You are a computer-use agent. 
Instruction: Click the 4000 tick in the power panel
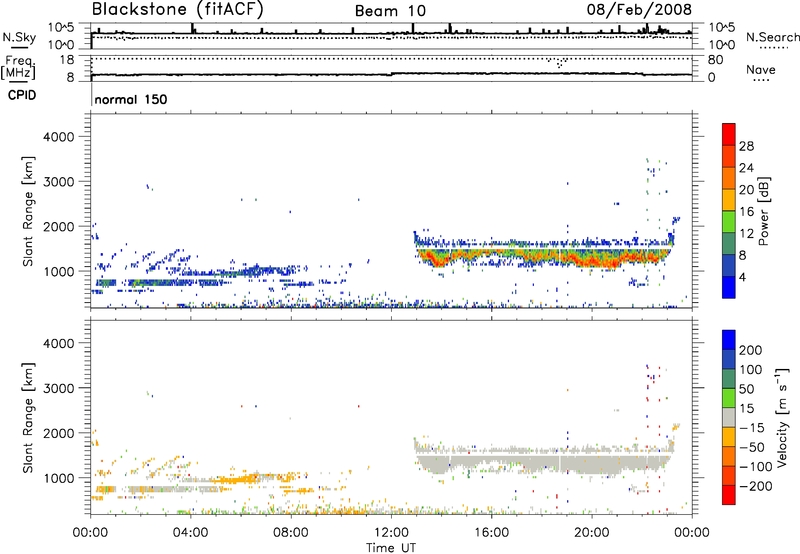coord(59,137)
